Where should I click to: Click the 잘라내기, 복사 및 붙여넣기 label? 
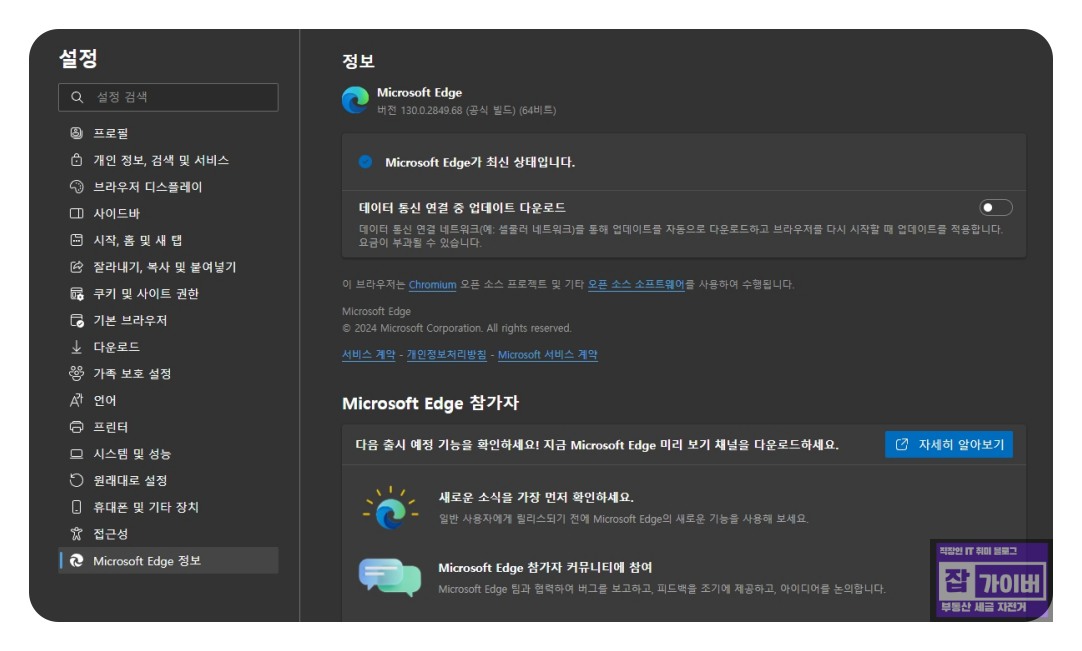click(x=164, y=266)
